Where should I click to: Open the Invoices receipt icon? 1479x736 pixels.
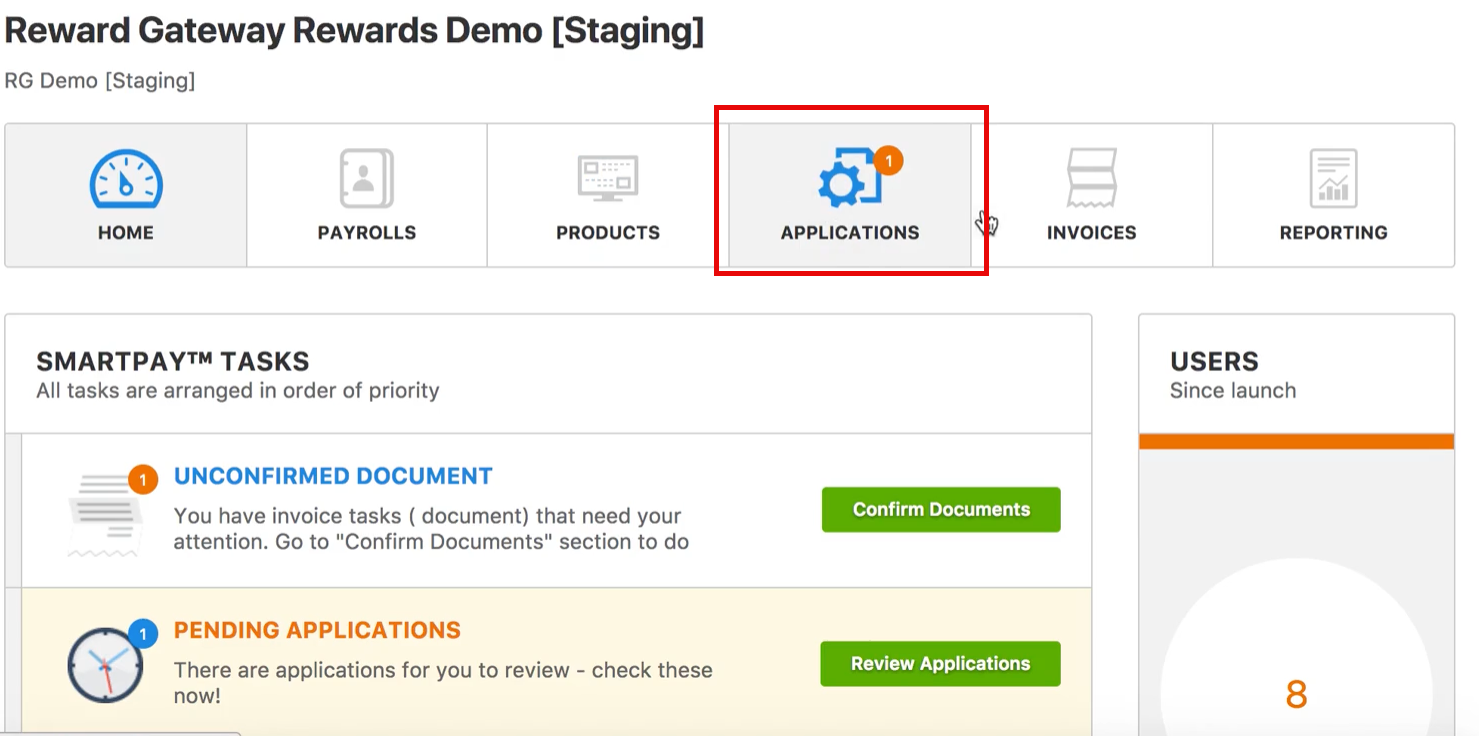(1091, 176)
